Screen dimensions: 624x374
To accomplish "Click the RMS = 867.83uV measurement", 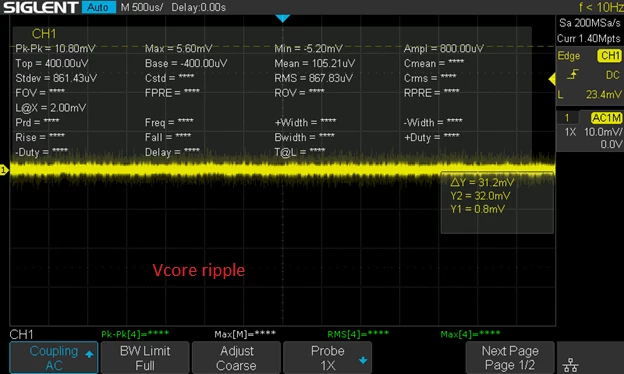I will pyautogui.click(x=314, y=78).
